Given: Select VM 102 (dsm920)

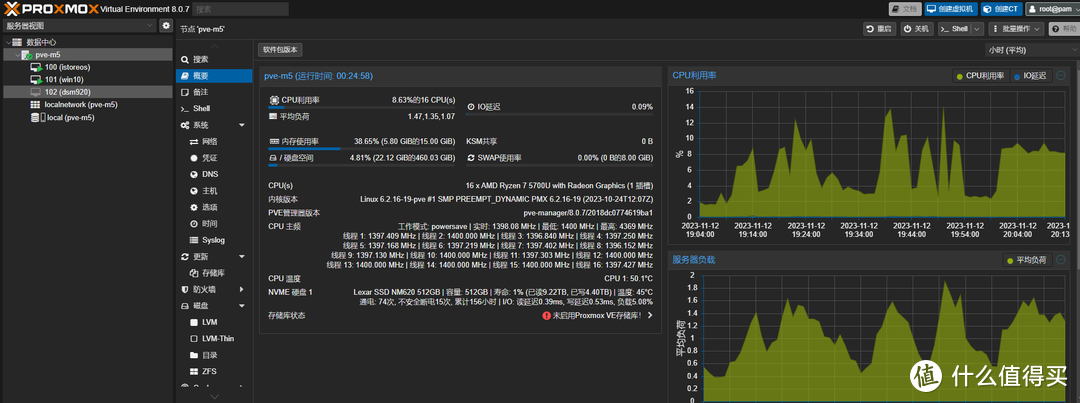Looking at the screenshot, I should (x=68, y=92).
